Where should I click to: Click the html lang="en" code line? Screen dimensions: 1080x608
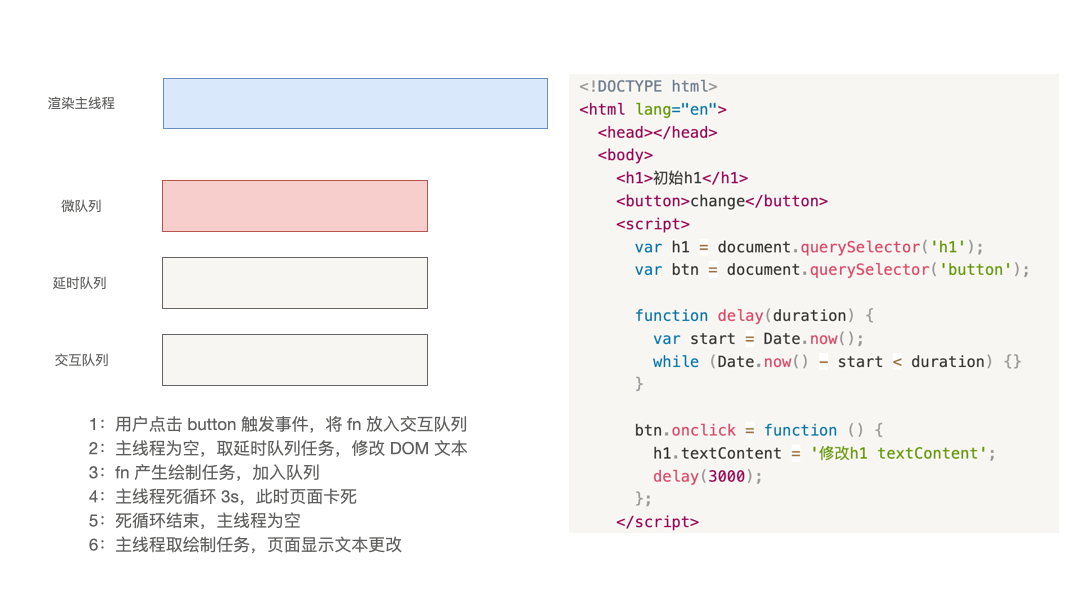(653, 109)
